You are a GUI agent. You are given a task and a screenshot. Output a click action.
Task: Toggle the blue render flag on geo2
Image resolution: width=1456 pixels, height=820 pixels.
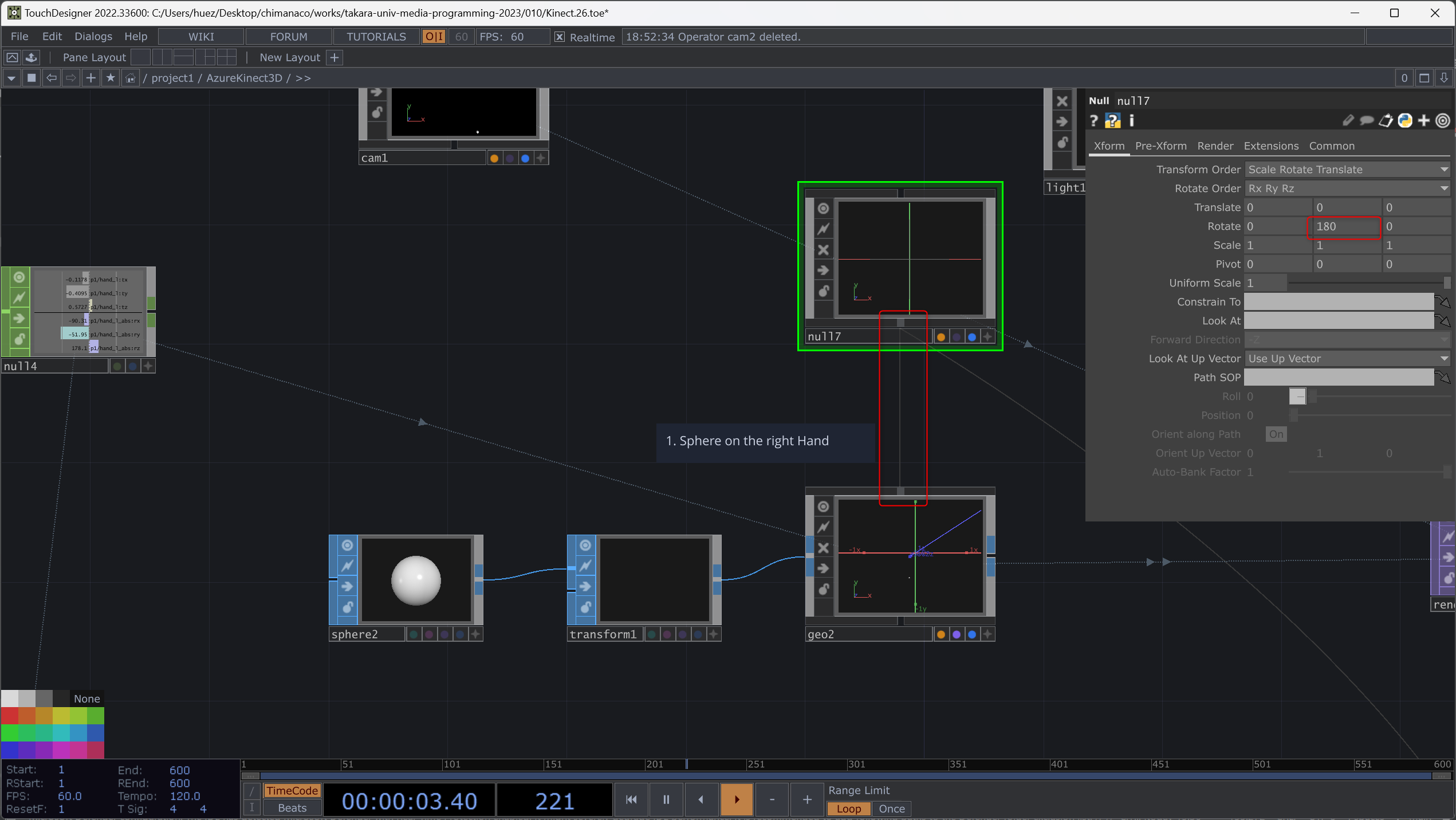point(972,634)
